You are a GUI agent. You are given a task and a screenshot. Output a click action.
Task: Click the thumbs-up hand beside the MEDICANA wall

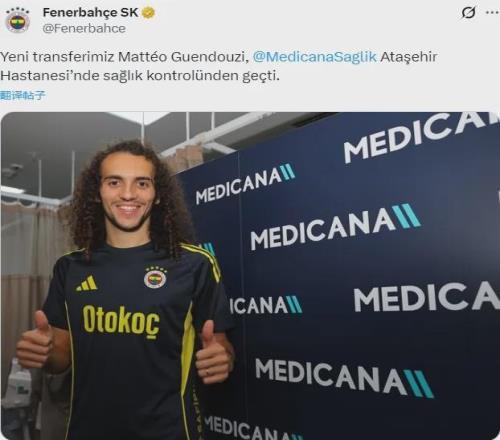pyautogui.click(x=212, y=353)
